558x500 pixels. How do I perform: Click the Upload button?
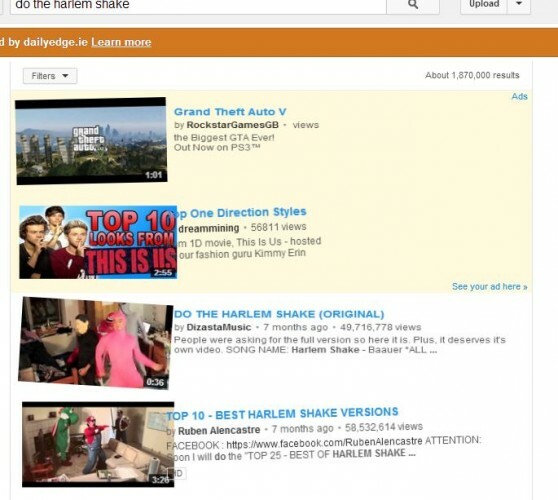(x=484, y=4)
